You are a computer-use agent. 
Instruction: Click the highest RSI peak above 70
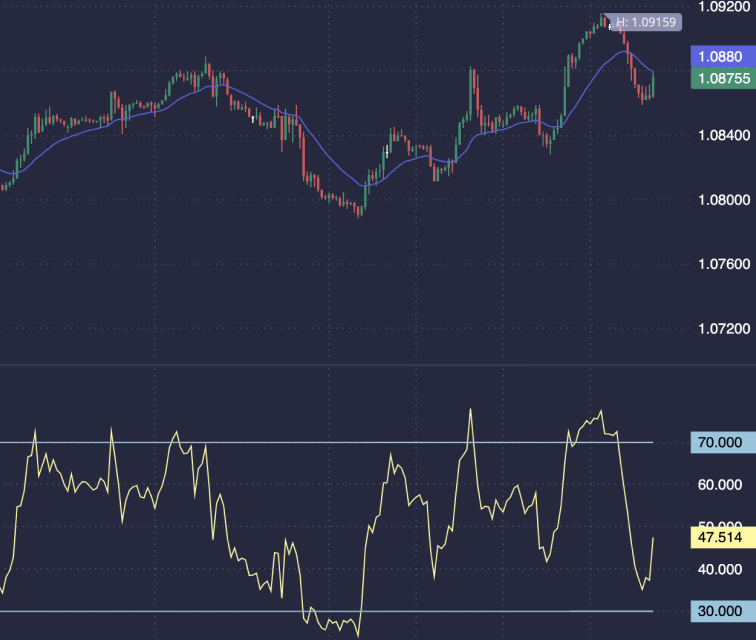[601, 412]
